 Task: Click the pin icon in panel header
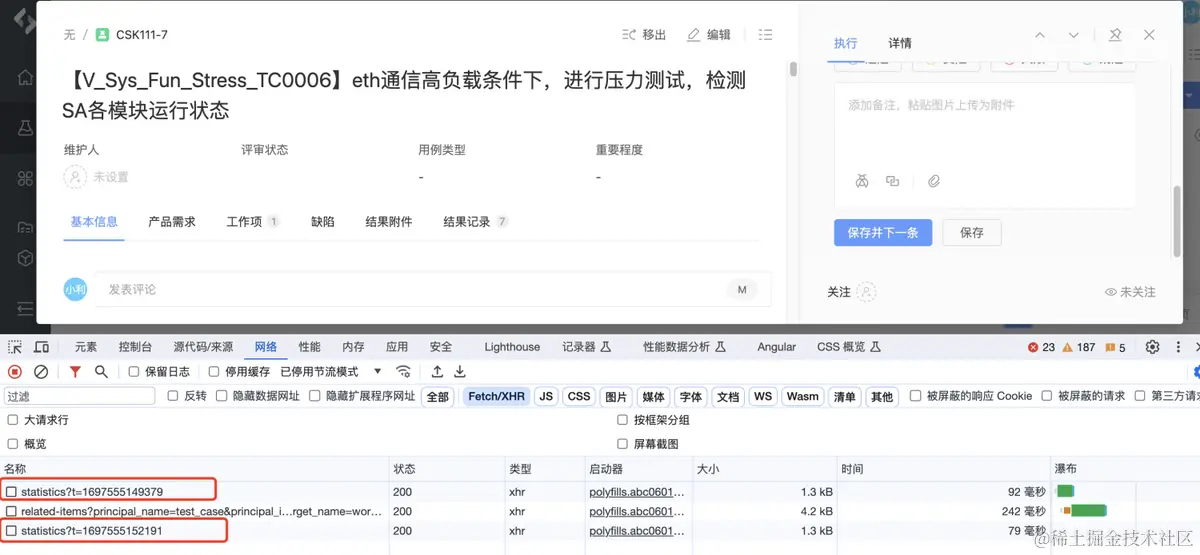point(1116,35)
